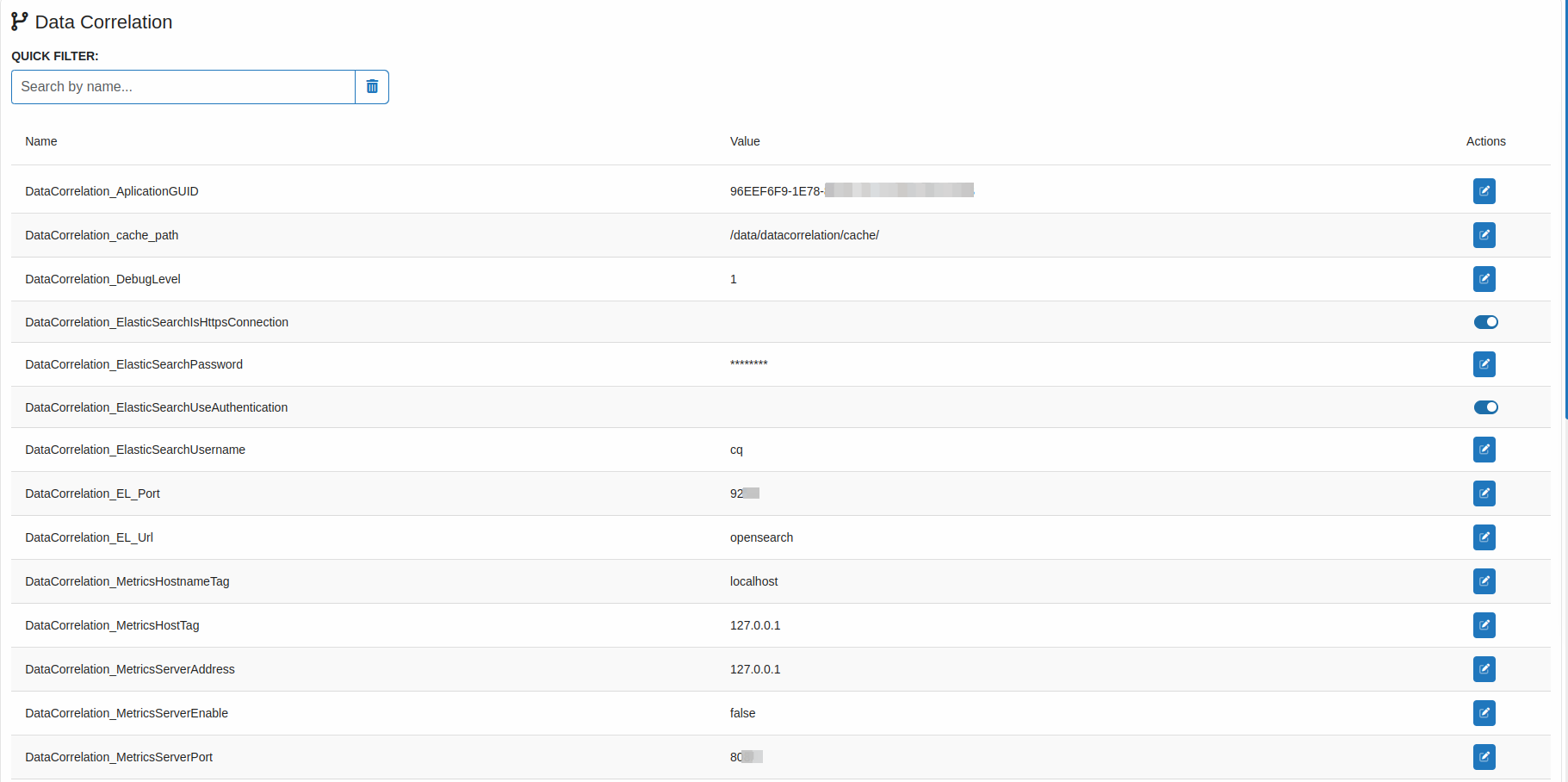Click edit icon for MetricsHostTag row

[1484, 625]
